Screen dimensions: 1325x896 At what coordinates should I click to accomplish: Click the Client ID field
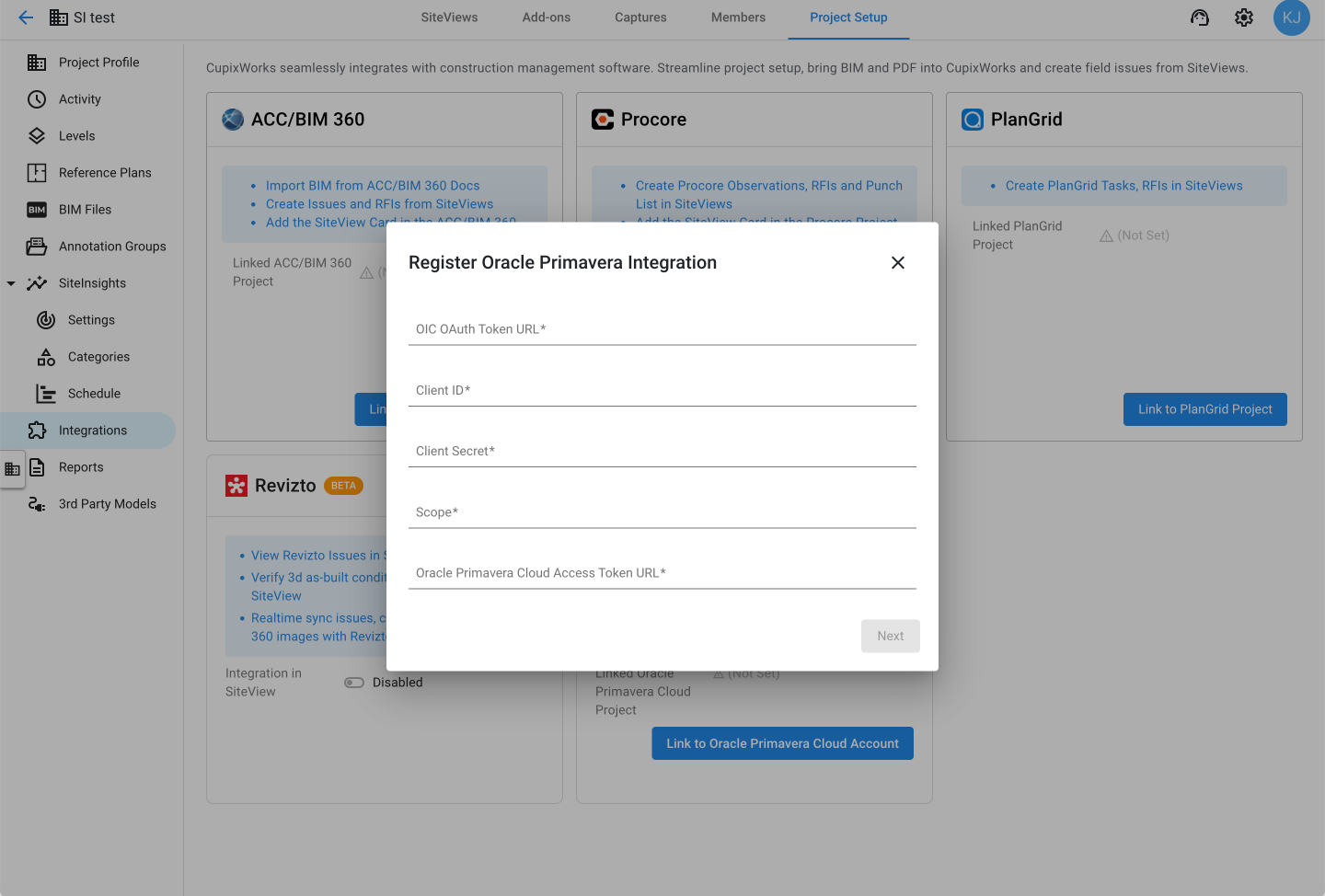662,390
